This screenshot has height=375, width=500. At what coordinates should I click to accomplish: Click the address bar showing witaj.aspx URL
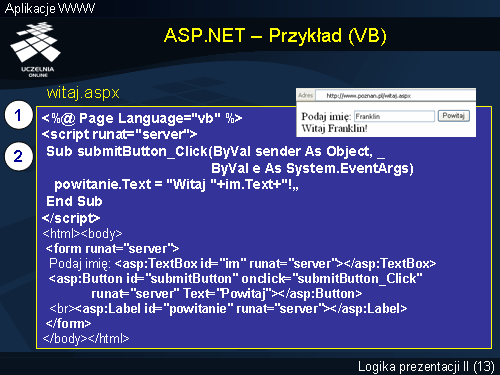coord(395,96)
